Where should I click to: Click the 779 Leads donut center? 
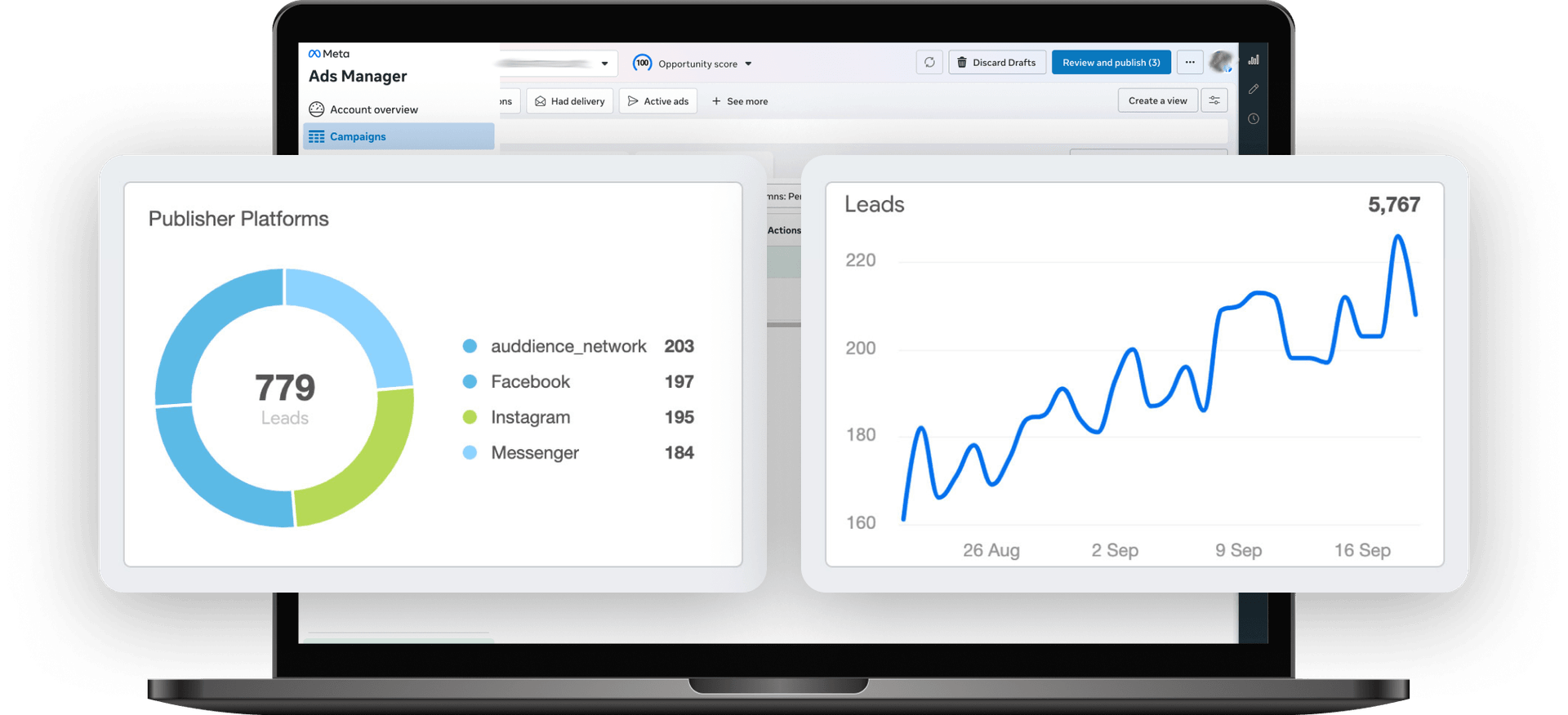285,398
